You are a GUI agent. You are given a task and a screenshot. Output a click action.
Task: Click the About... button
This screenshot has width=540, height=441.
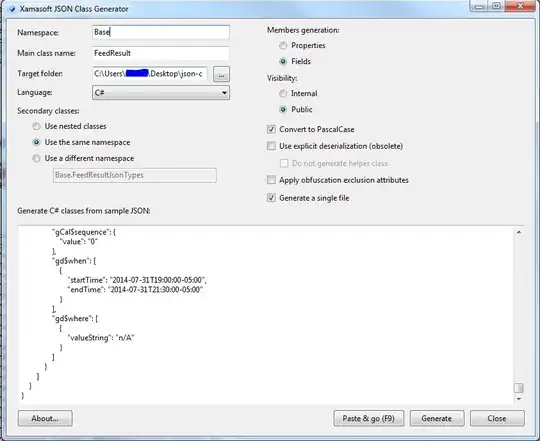click(45, 418)
